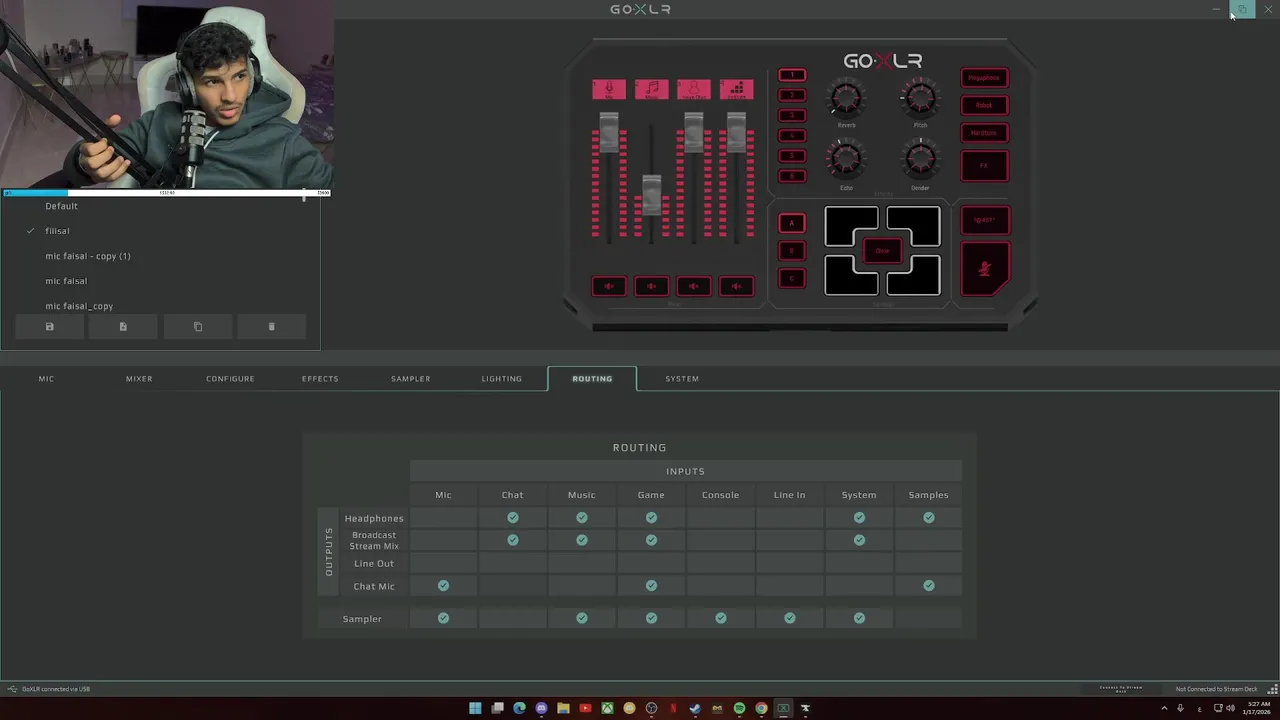
Task: Click the mute button under the Voice Chat fader
Action: tap(693, 287)
